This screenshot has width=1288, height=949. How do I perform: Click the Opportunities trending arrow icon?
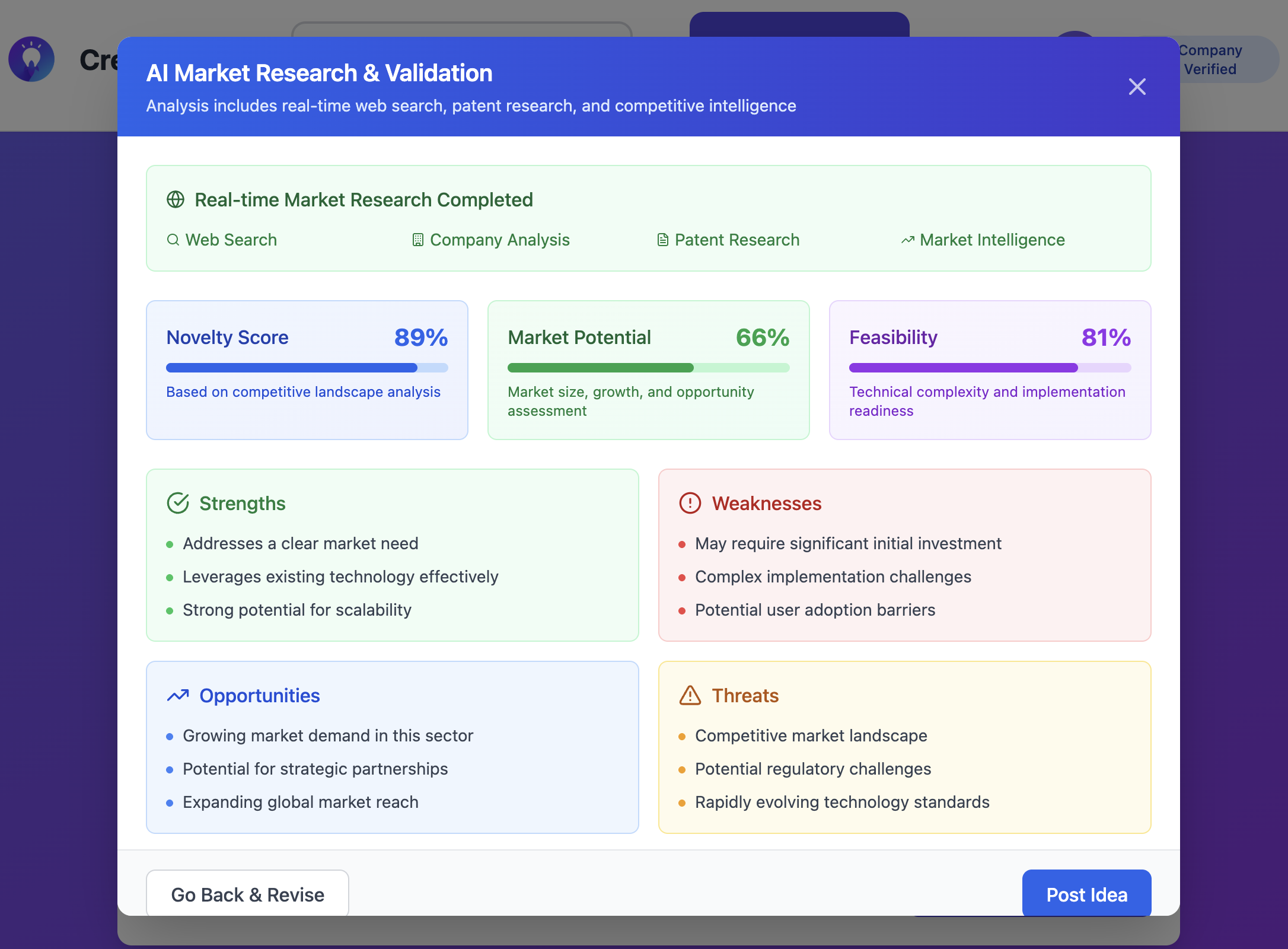tap(178, 695)
